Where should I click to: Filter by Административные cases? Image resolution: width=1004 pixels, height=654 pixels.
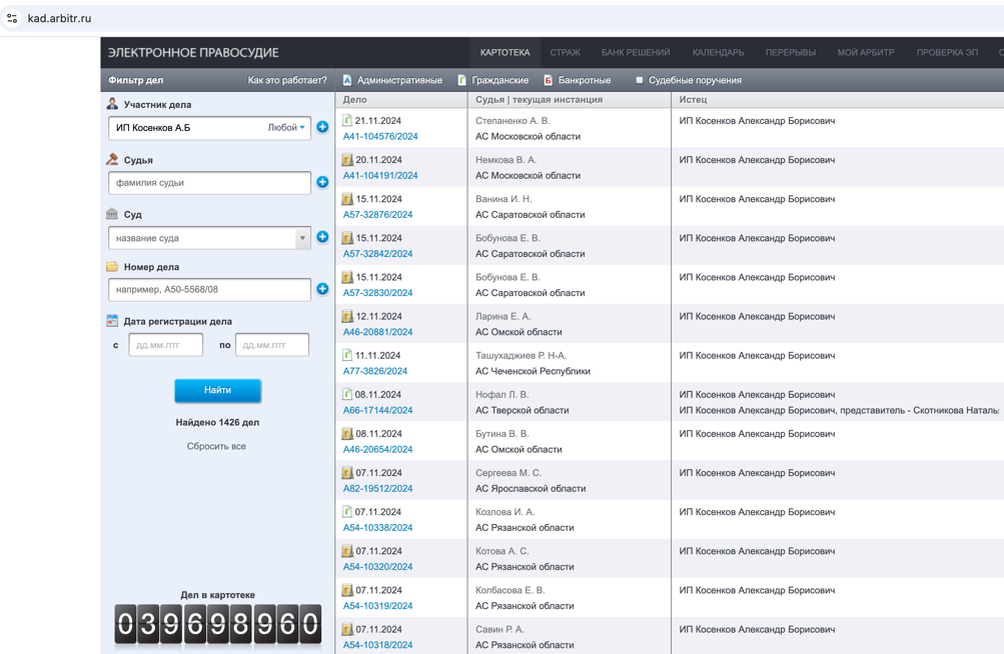click(x=393, y=80)
